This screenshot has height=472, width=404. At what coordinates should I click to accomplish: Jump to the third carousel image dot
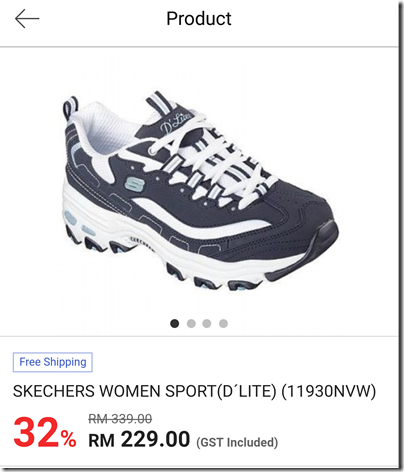click(207, 323)
